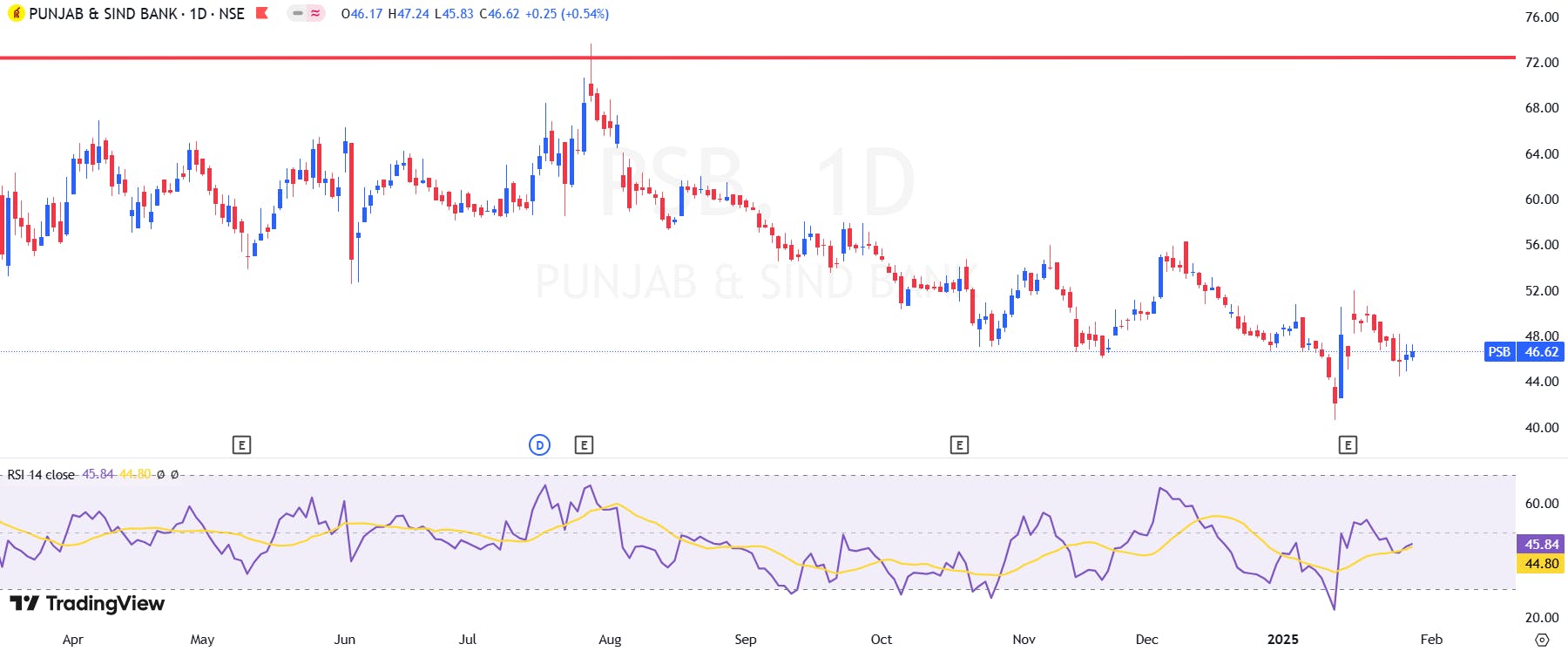Click the 1D interval in chart title
1568x651 pixels.
pyautogui.click(x=199, y=14)
